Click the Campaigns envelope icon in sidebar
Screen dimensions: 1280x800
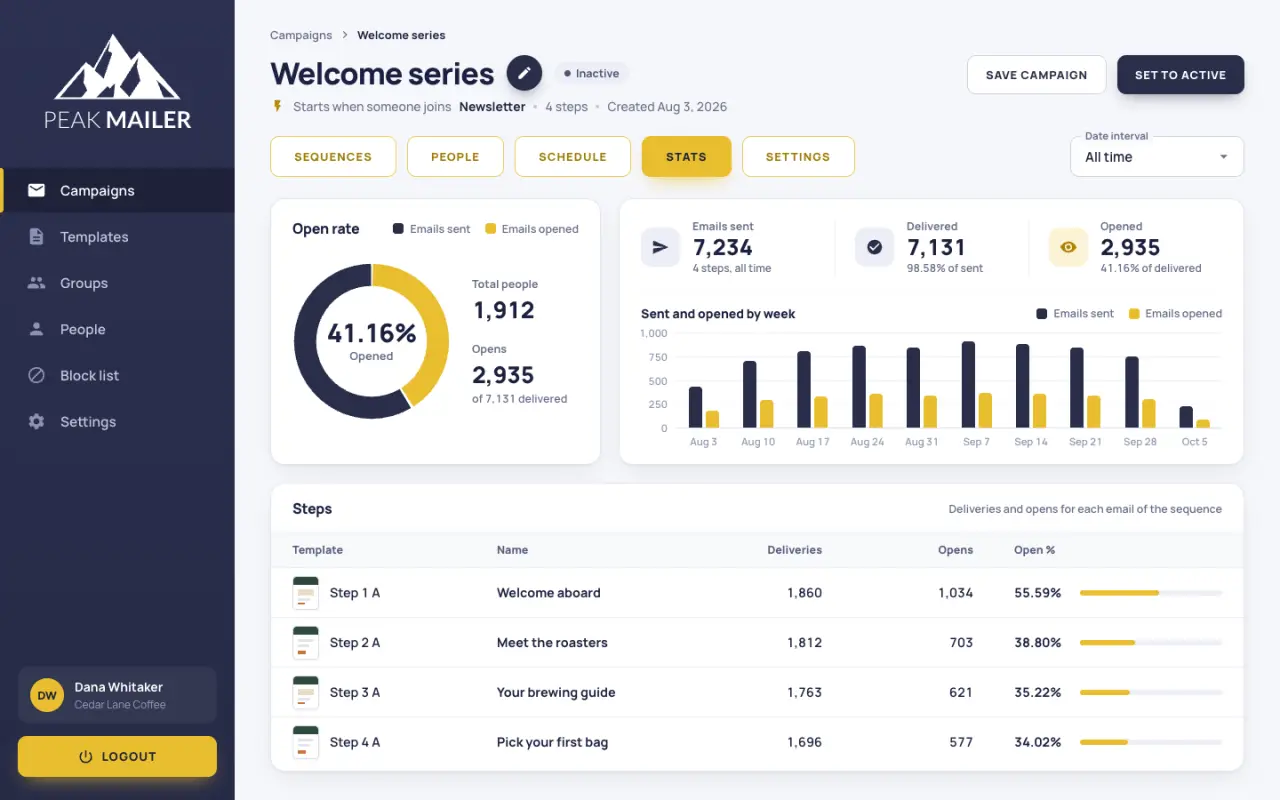[36, 190]
